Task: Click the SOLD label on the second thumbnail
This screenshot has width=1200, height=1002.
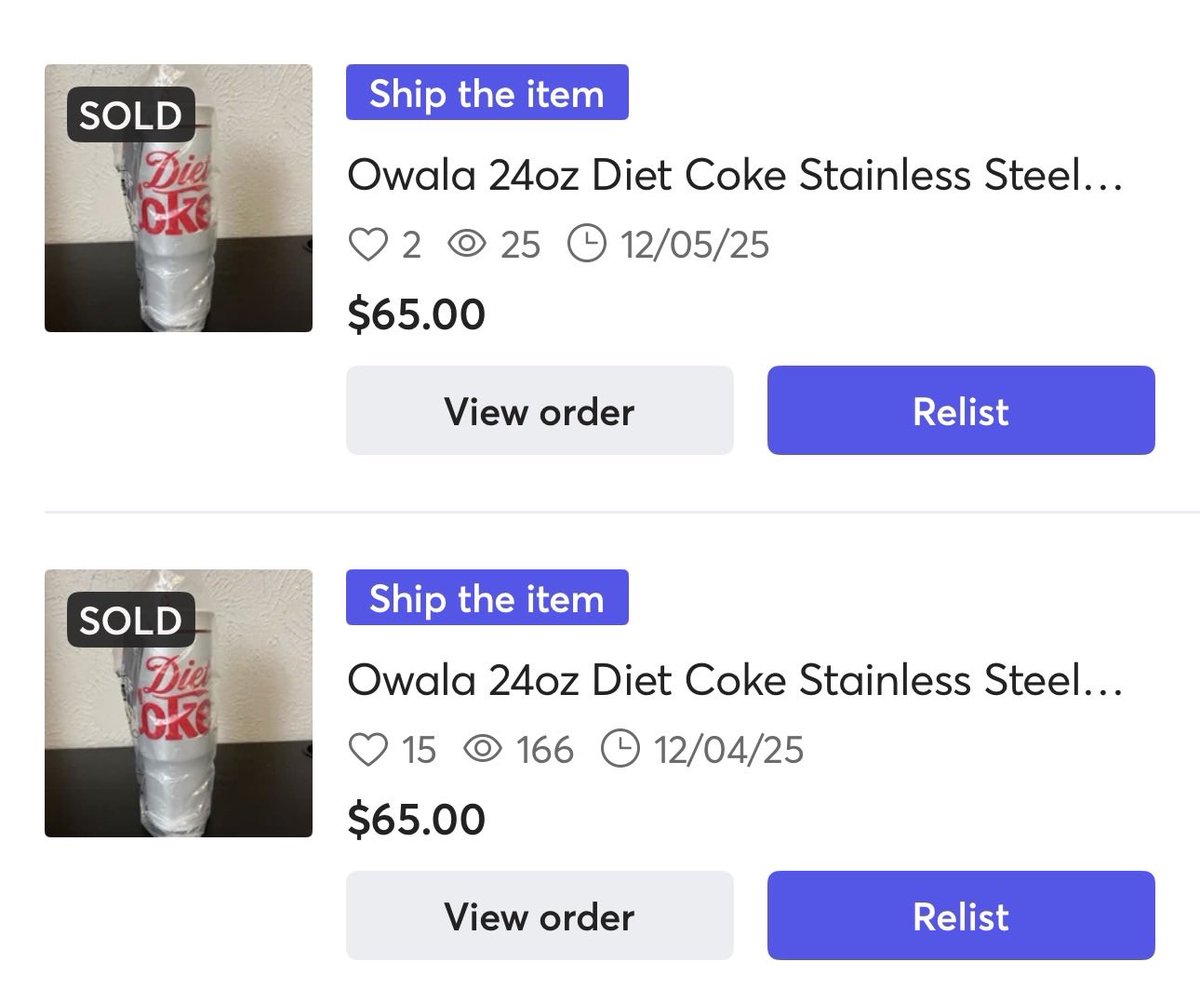Action: pos(130,621)
